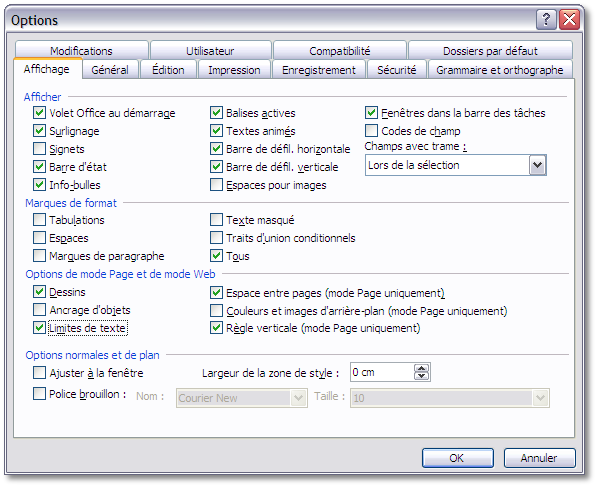597x487 pixels.
Task: Enable Espaces pour images checkbox
Action: 216,185
